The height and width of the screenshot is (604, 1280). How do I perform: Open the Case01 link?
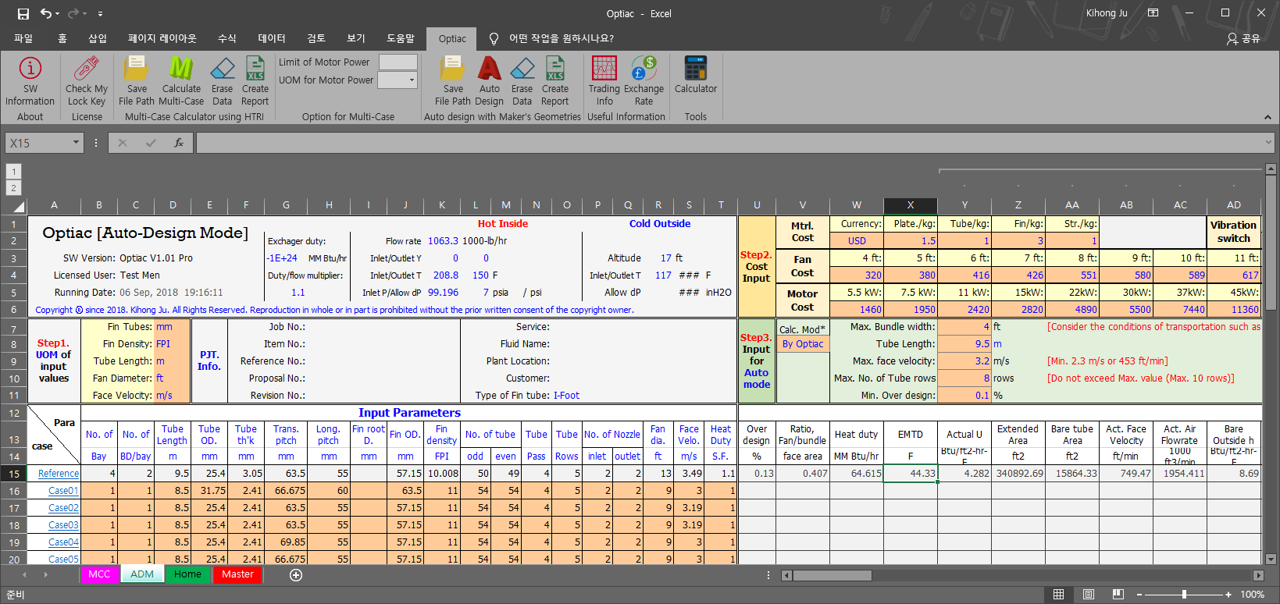click(x=63, y=491)
